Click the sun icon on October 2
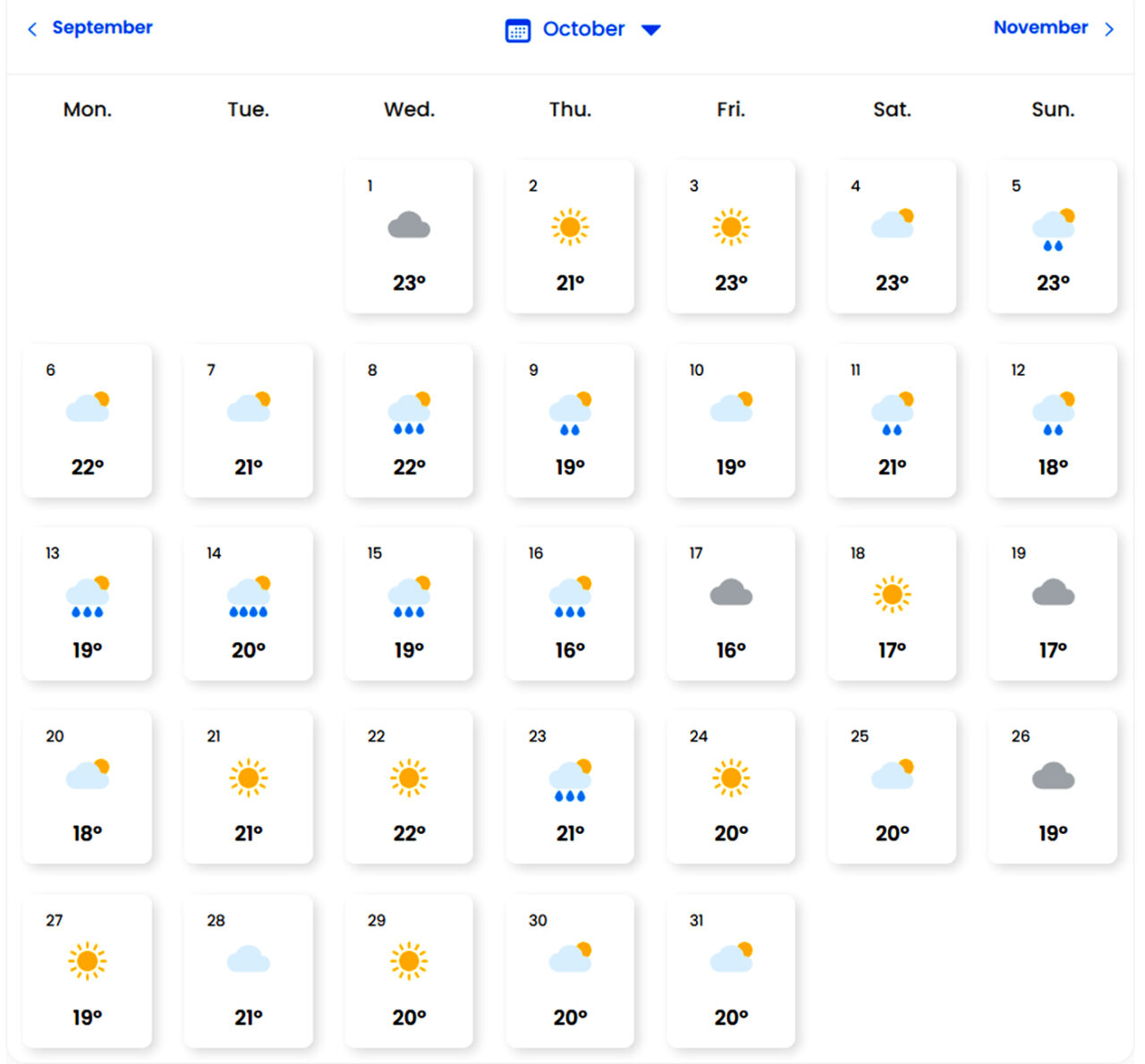The height and width of the screenshot is (1064, 1145). (570, 226)
